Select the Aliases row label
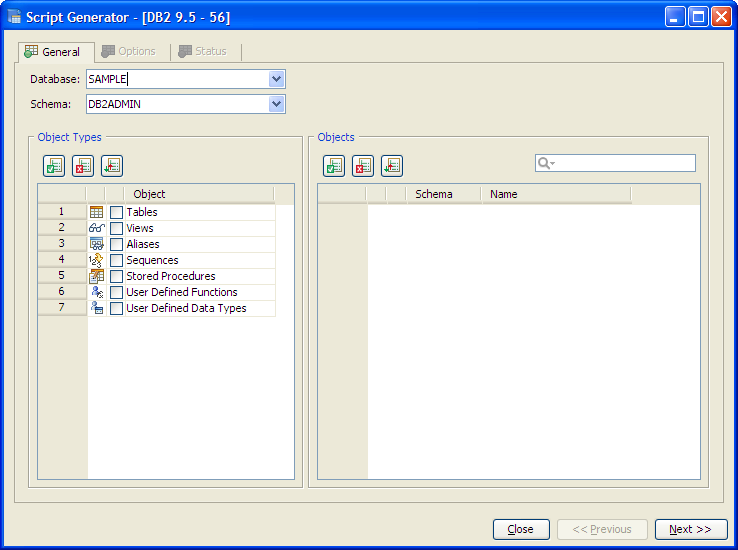This screenshot has height=550, width=738. (143, 244)
